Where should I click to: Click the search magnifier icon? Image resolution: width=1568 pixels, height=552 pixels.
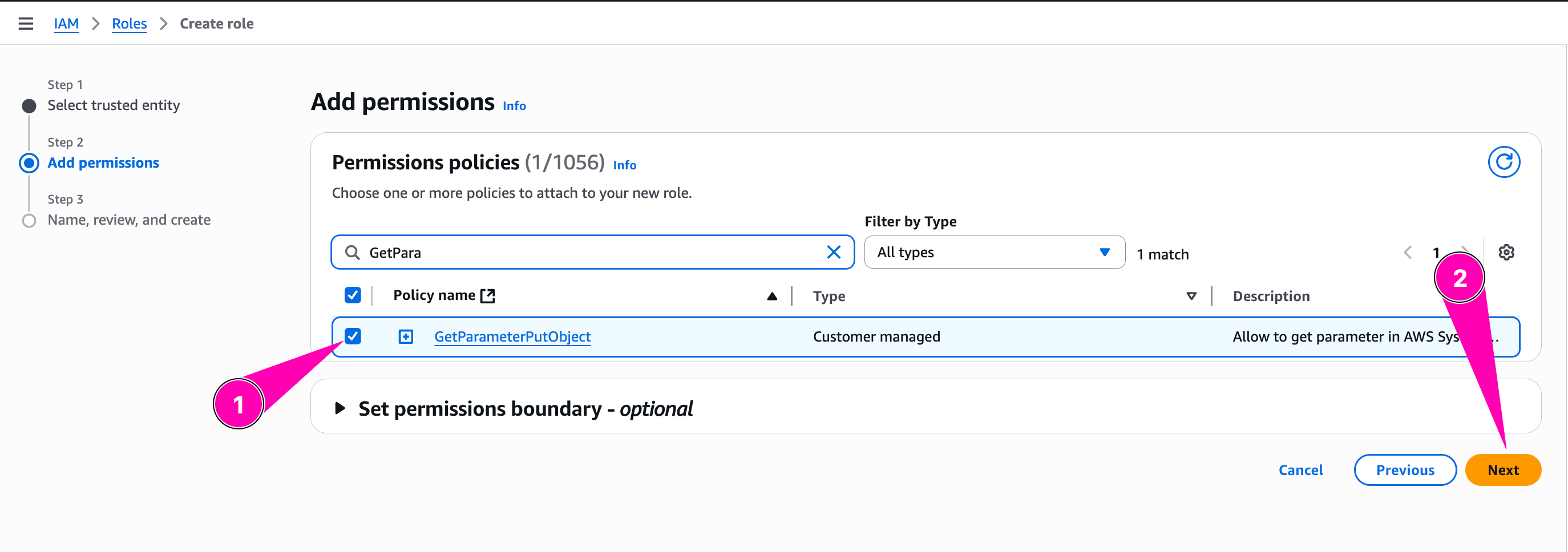pos(353,253)
